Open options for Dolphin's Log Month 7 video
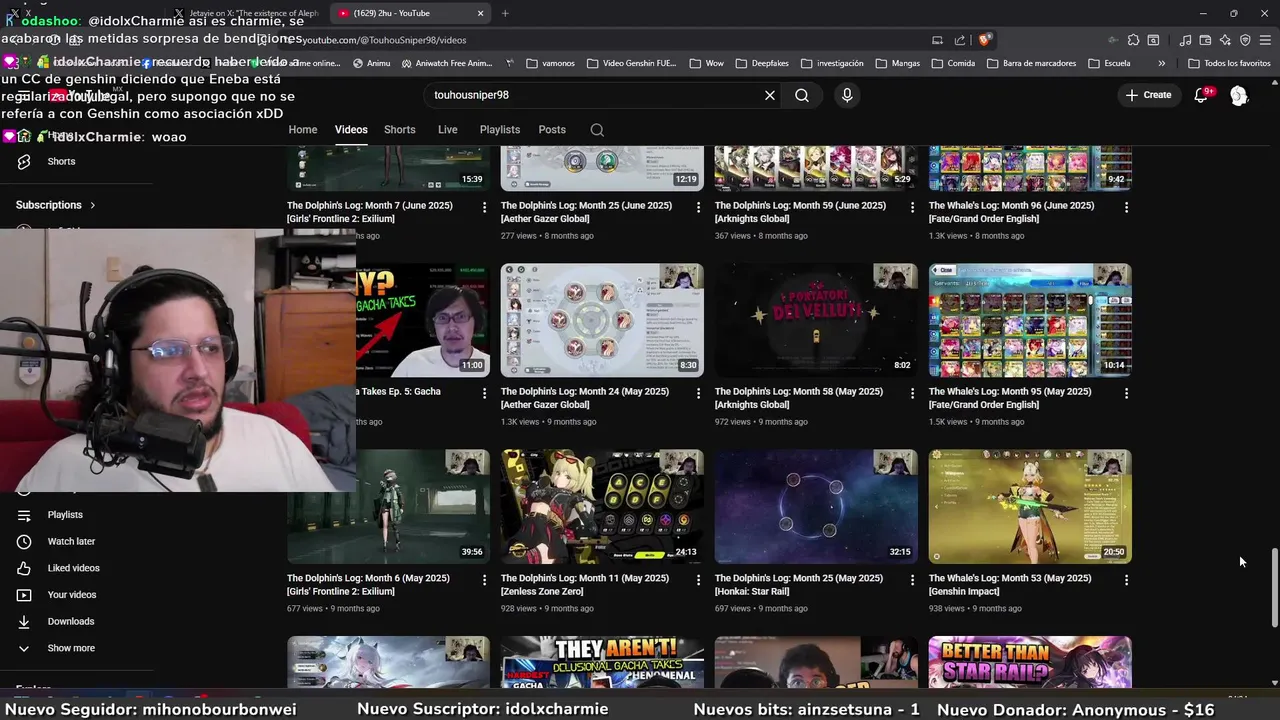 click(485, 207)
